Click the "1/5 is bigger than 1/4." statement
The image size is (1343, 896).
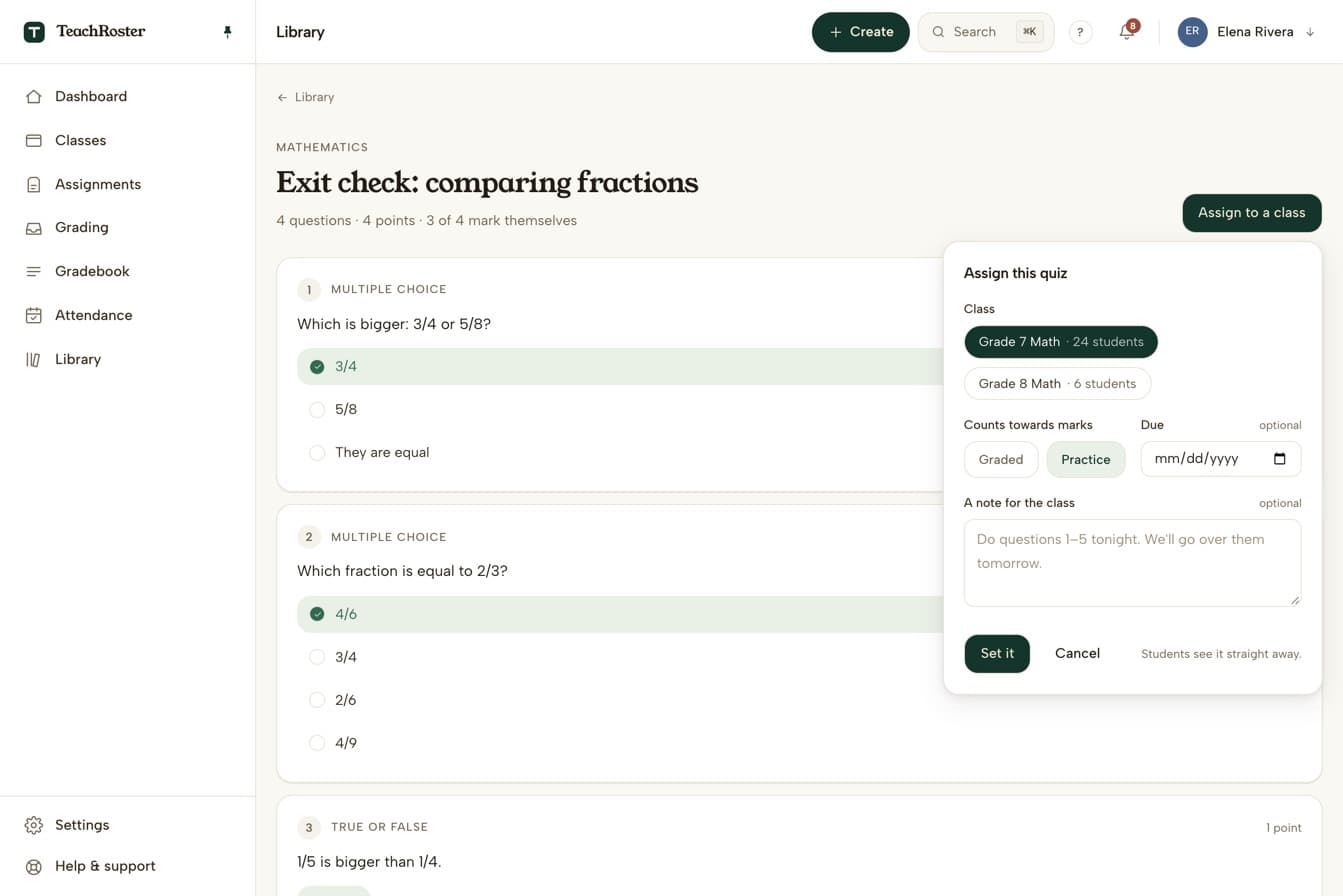pyautogui.click(x=369, y=862)
